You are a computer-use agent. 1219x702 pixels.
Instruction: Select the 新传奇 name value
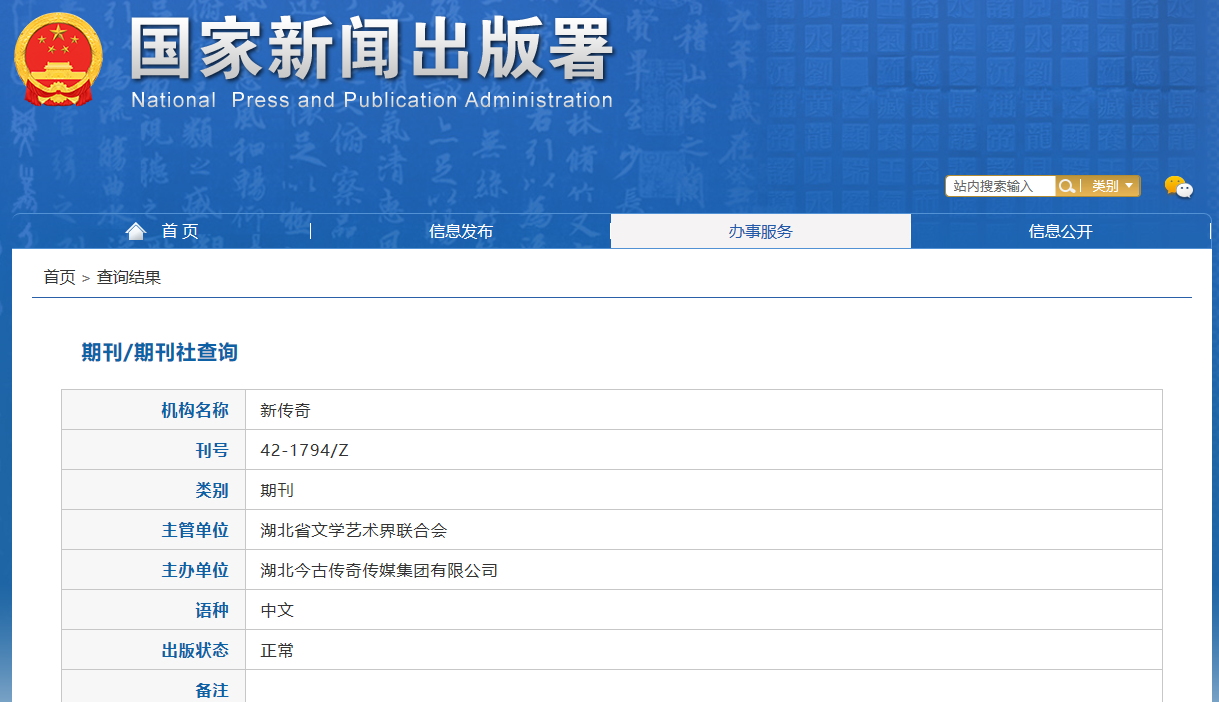(x=286, y=410)
